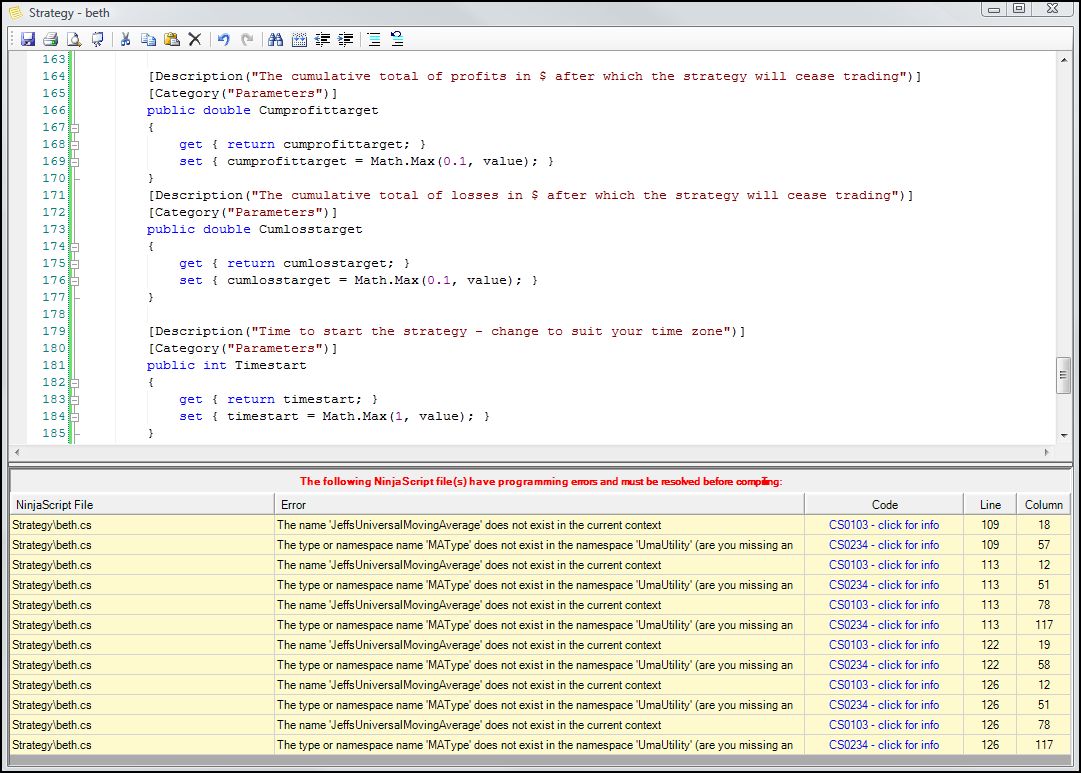Collapse the get accessor at line 175
The width and height of the screenshot is (1081, 773).
(x=74, y=264)
